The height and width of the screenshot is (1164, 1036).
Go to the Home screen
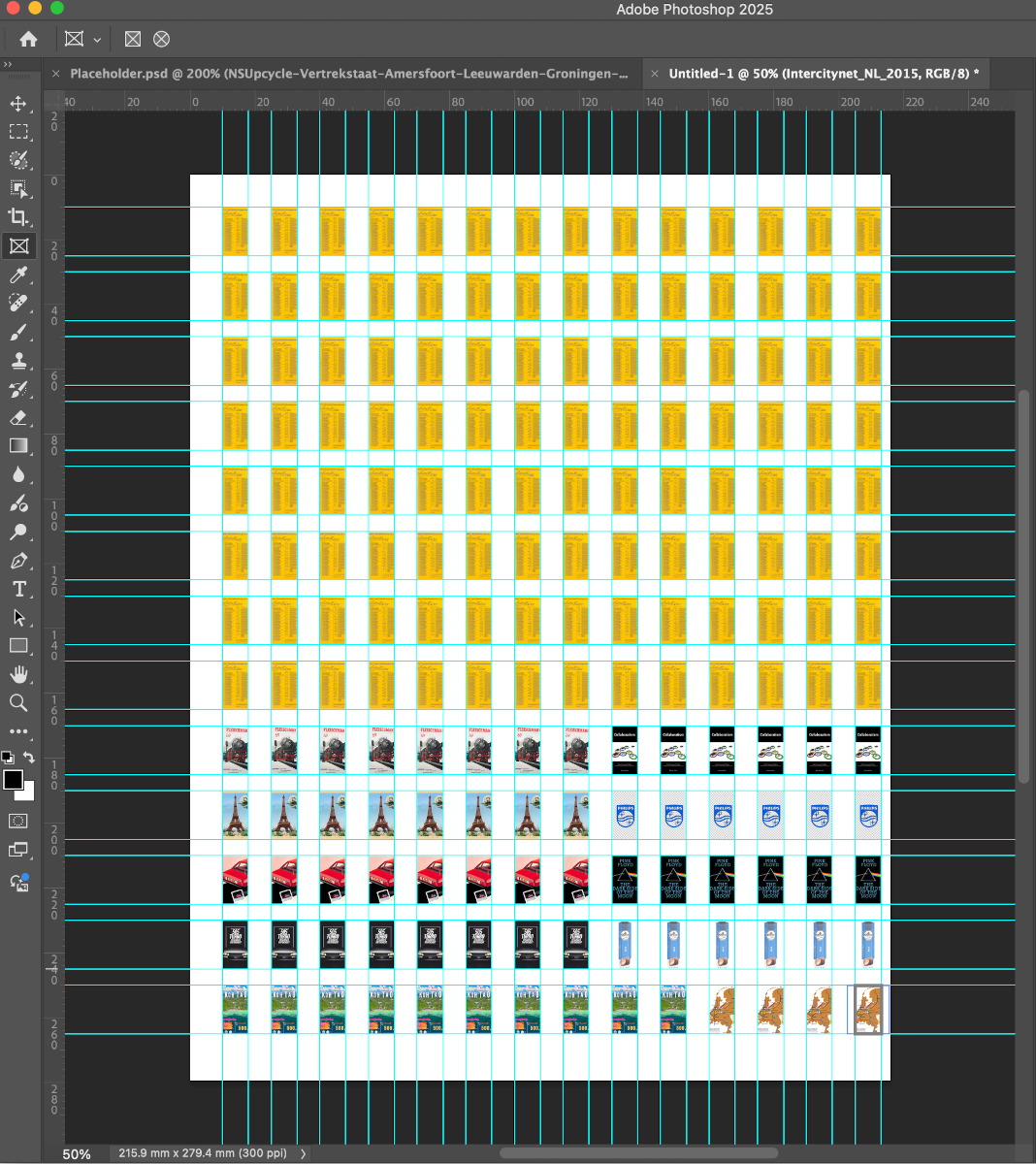[x=28, y=39]
